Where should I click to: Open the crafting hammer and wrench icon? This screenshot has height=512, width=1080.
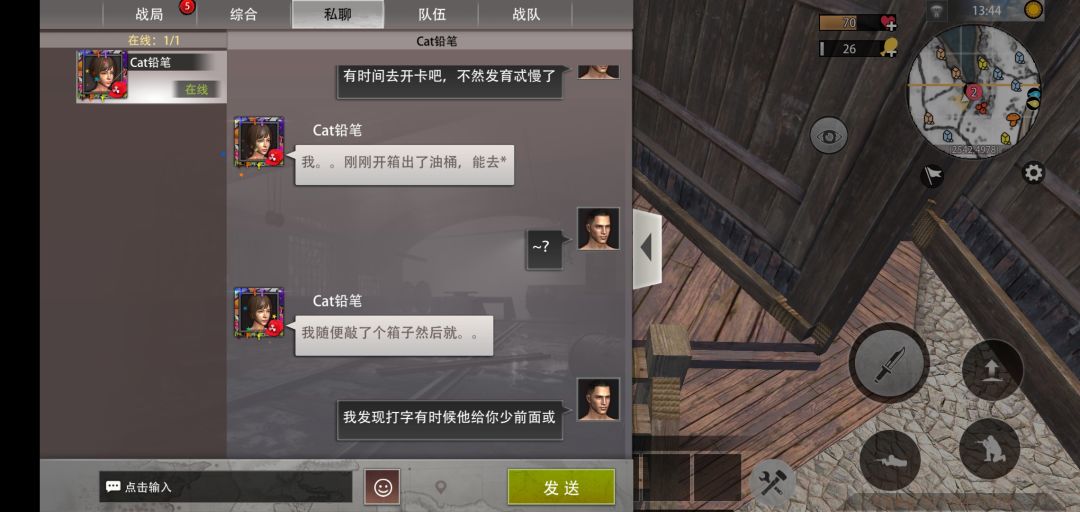[x=772, y=480]
